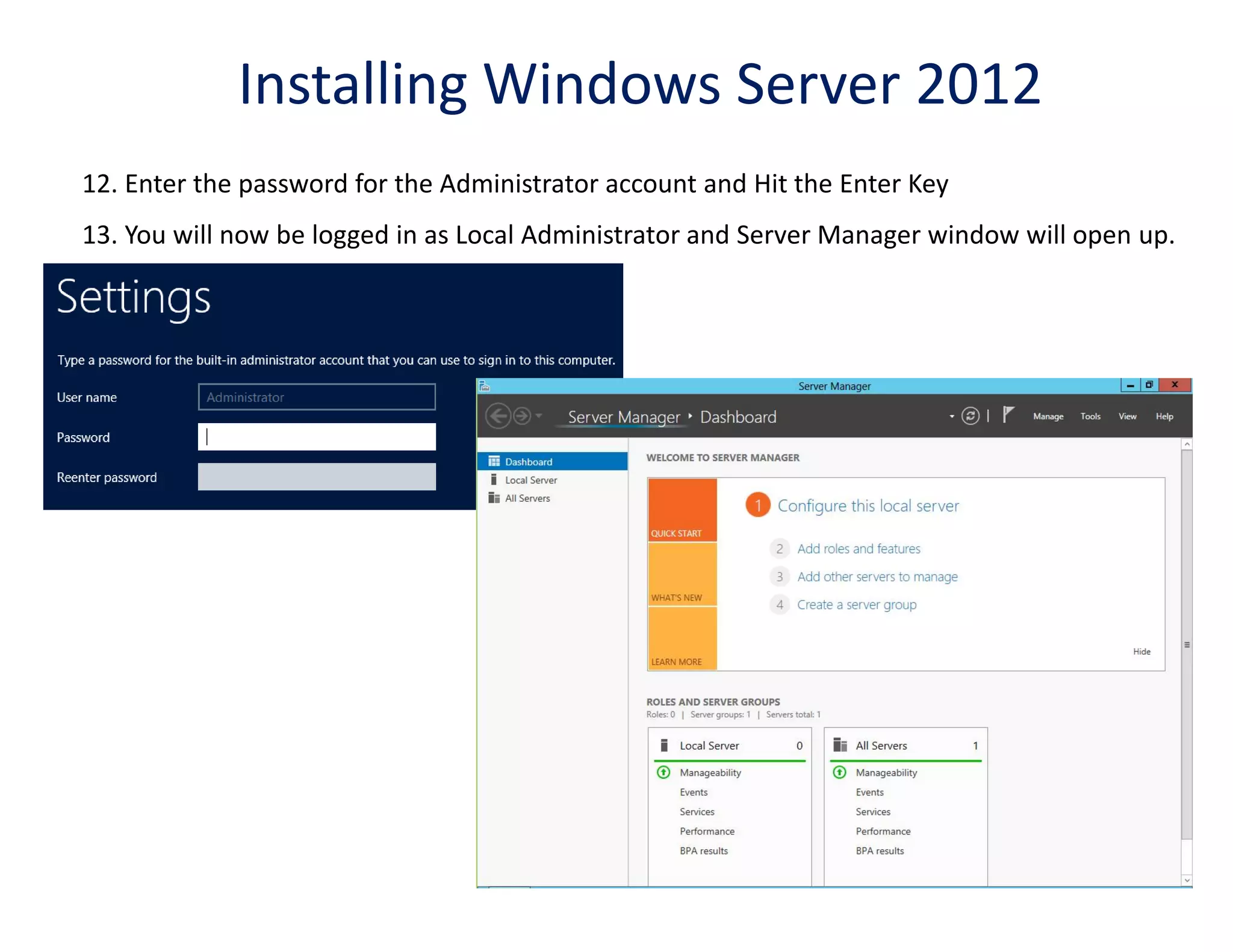Open the navigation history dropdown beside the Forward arrow

539,415
